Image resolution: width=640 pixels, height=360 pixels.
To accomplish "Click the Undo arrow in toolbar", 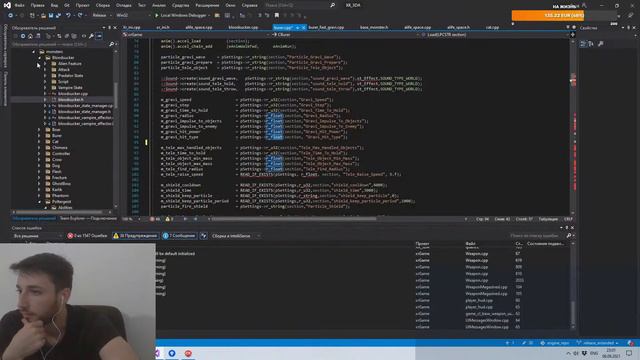I will (68, 16).
